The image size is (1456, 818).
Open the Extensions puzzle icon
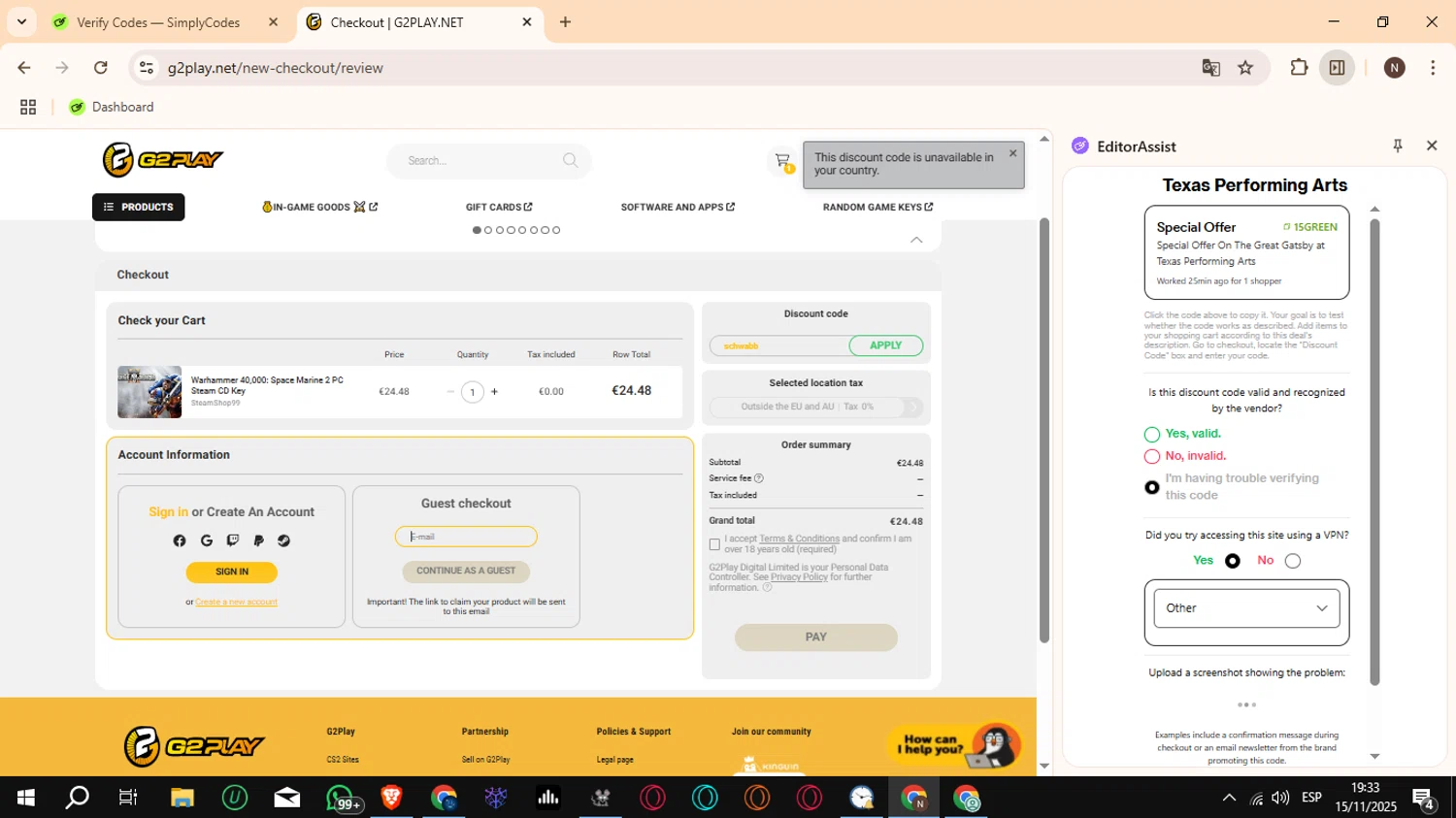[1299, 67]
